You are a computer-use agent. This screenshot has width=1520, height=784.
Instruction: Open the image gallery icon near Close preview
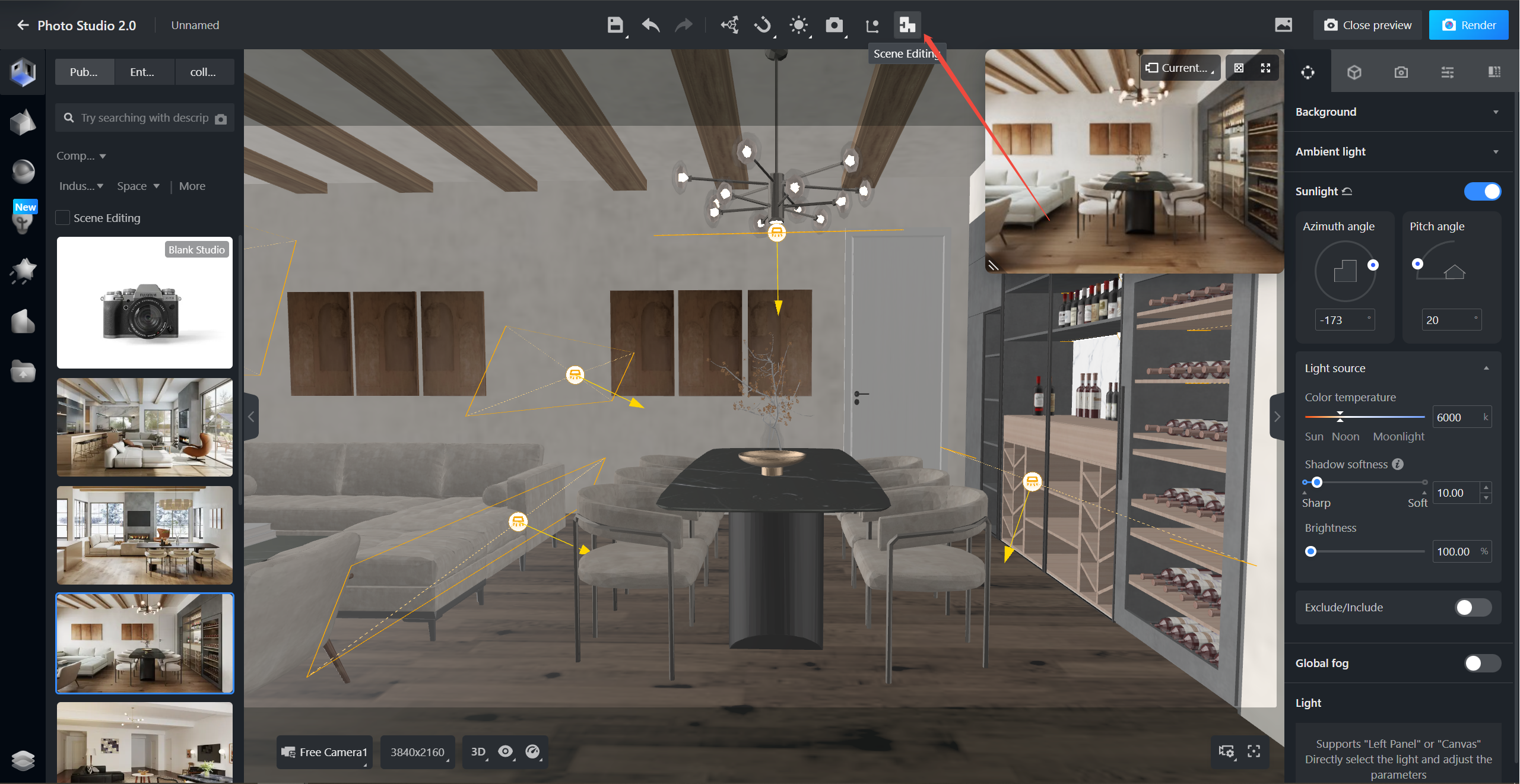point(1283,25)
